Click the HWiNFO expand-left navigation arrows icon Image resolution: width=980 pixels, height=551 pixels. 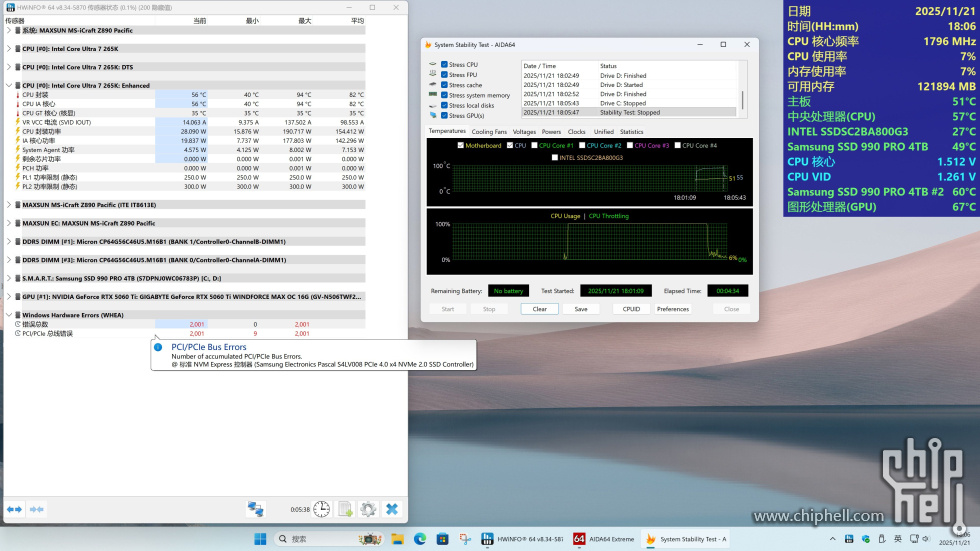pos(14,509)
